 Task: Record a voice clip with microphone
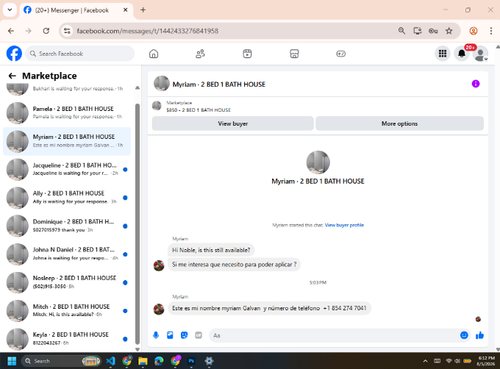(x=156, y=335)
